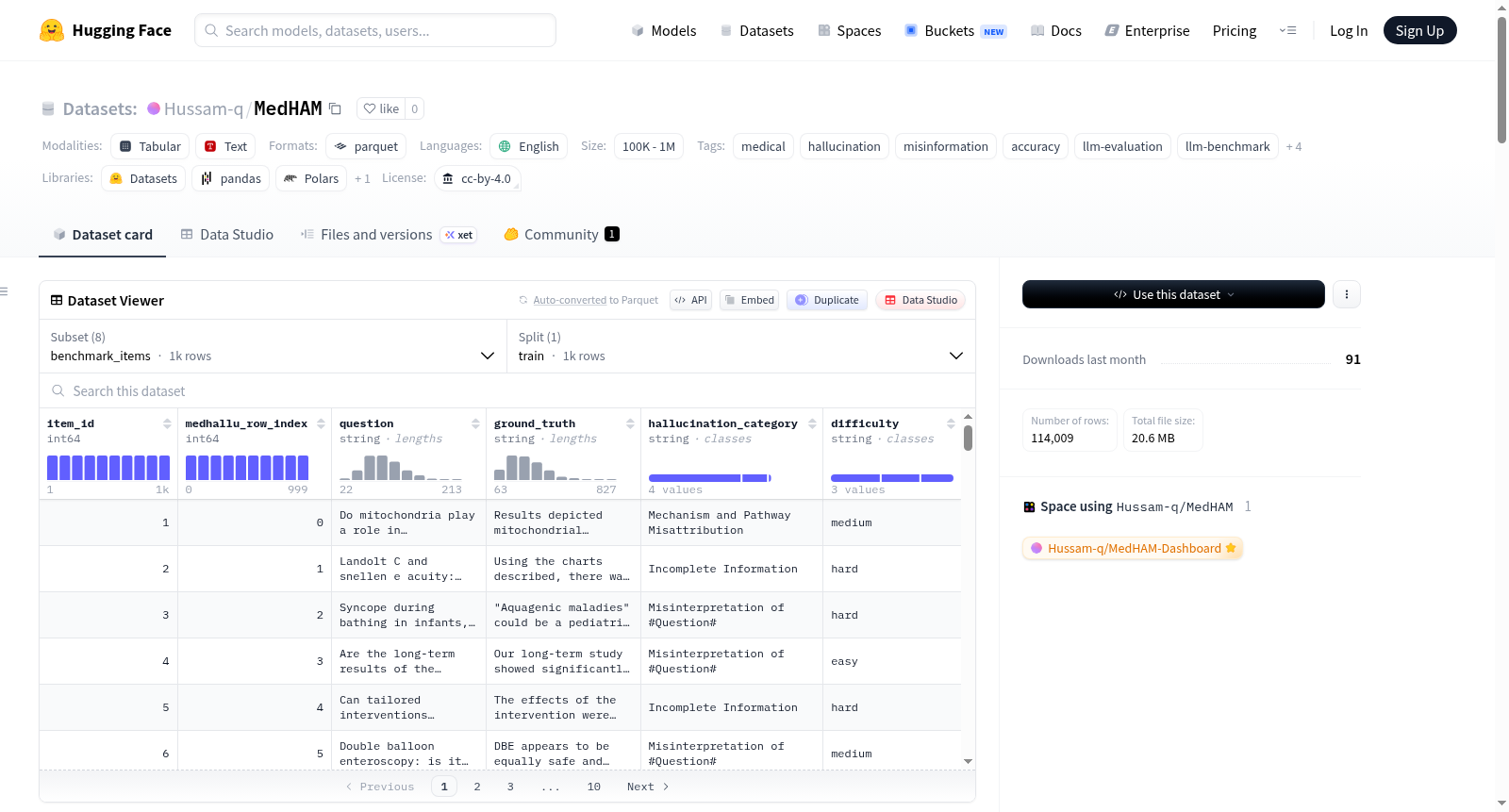The height and width of the screenshot is (812, 1509).
Task: Click the Sign Up button
Action: point(1419,30)
